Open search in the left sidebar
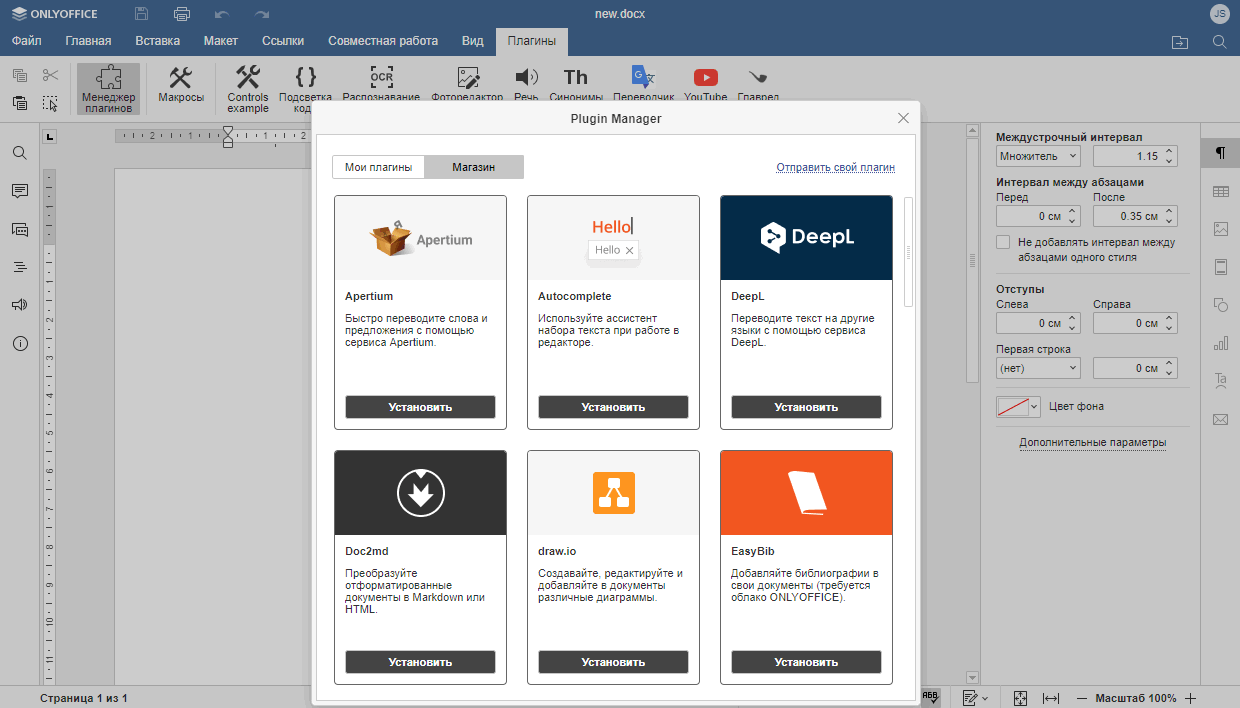The width and height of the screenshot is (1240, 708). (20, 153)
